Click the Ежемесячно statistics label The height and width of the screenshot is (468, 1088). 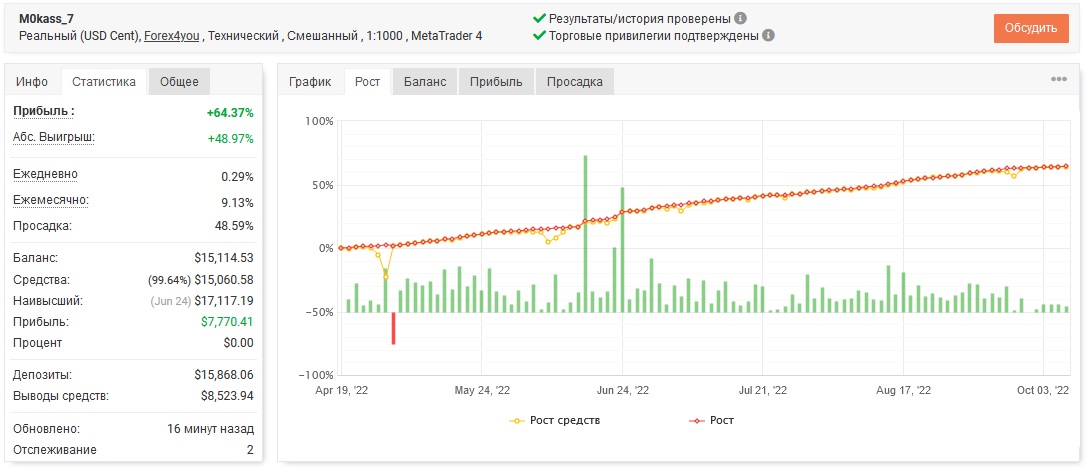[51, 200]
